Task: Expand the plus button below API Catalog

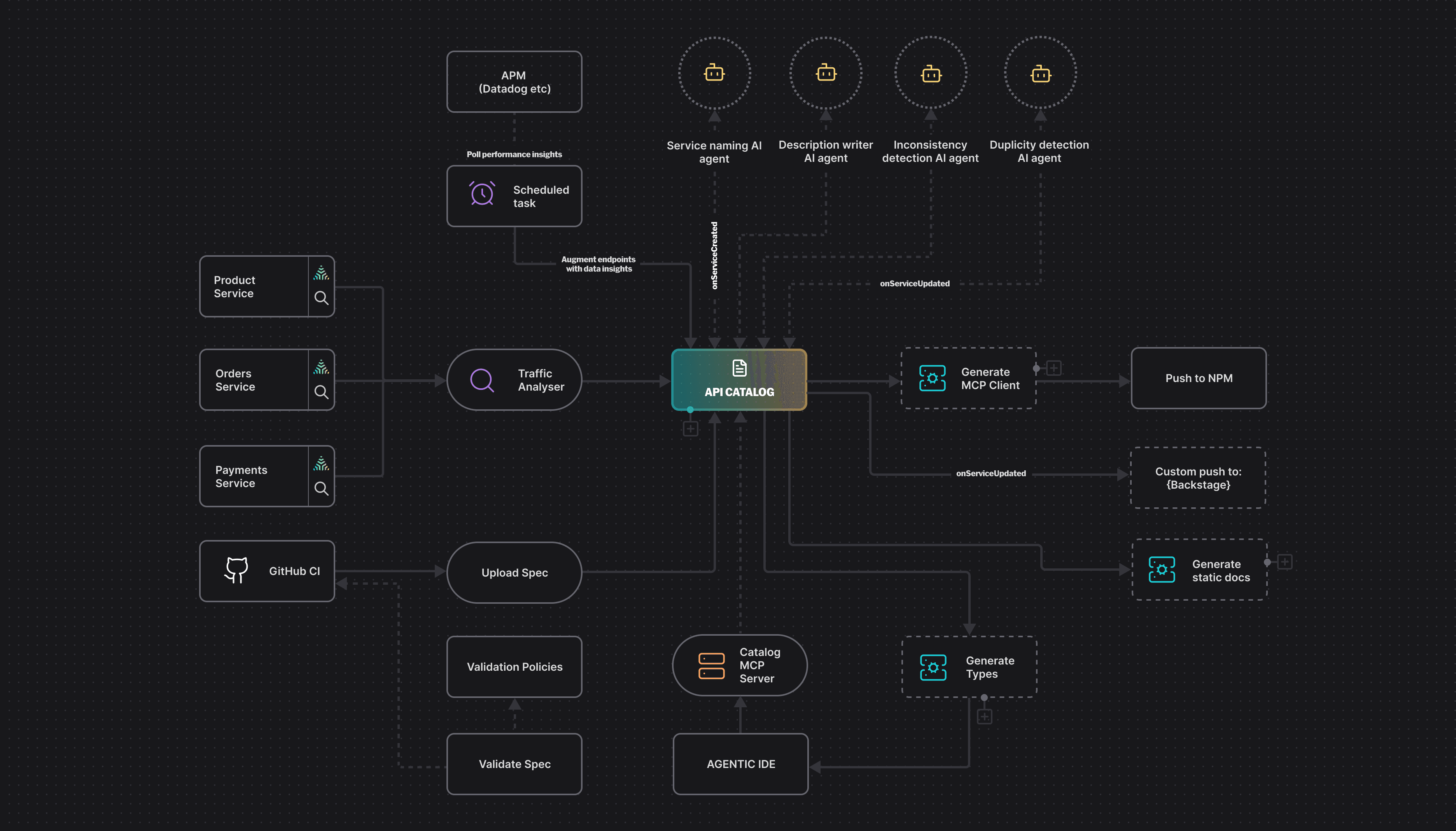Action: click(690, 429)
